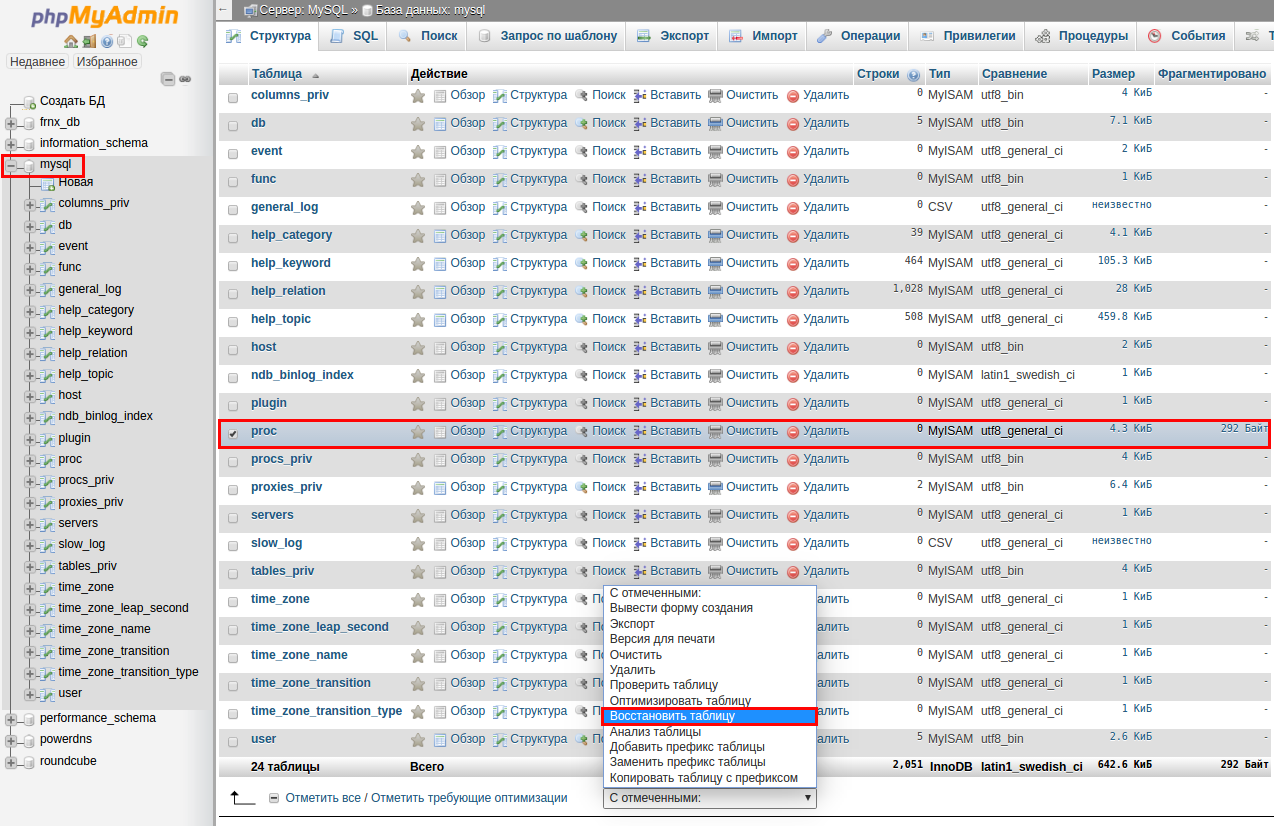
Task: Click the Home icon under phpMyAdmin logo
Action: point(70,41)
